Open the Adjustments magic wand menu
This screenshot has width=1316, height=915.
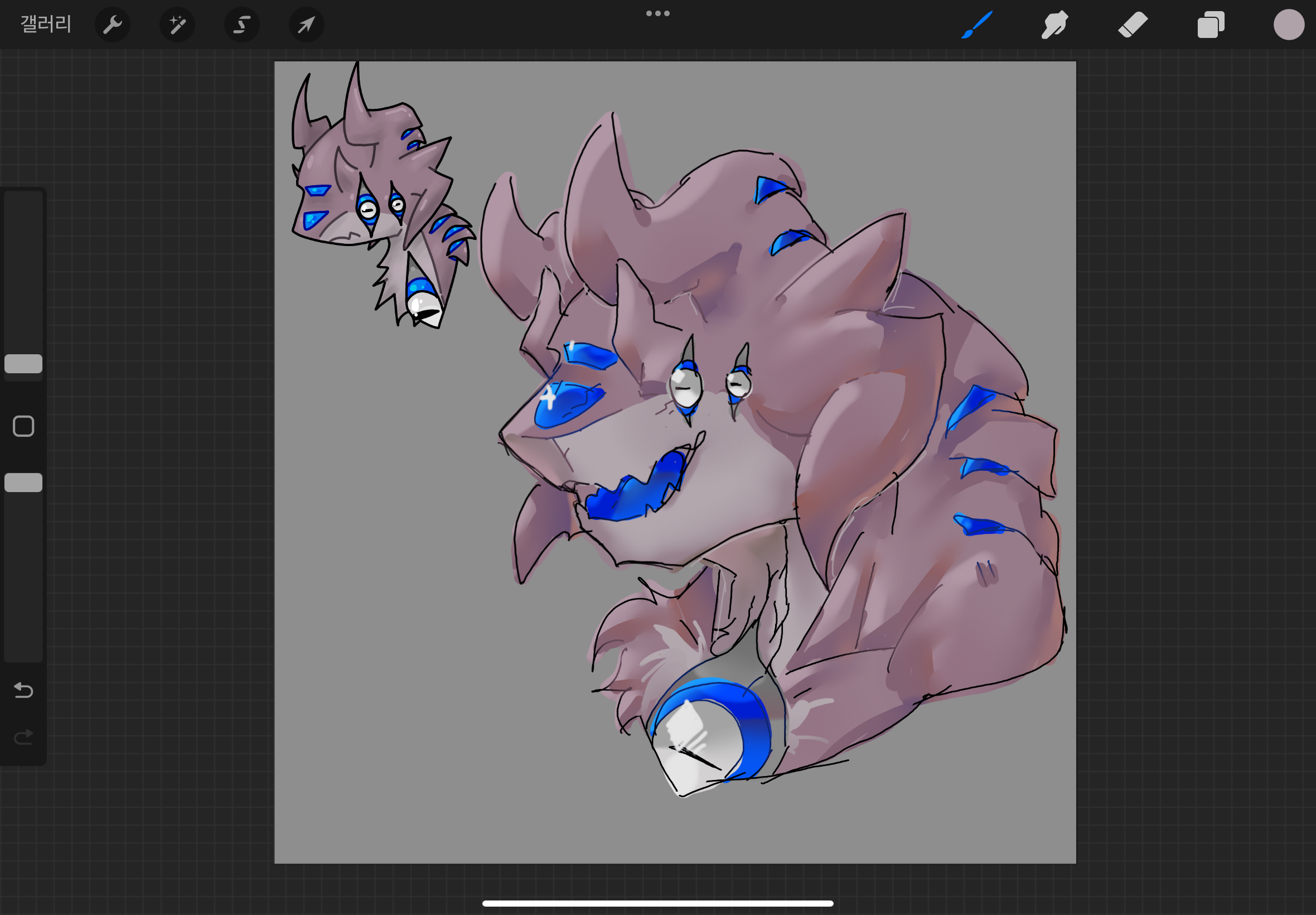click(x=177, y=25)
